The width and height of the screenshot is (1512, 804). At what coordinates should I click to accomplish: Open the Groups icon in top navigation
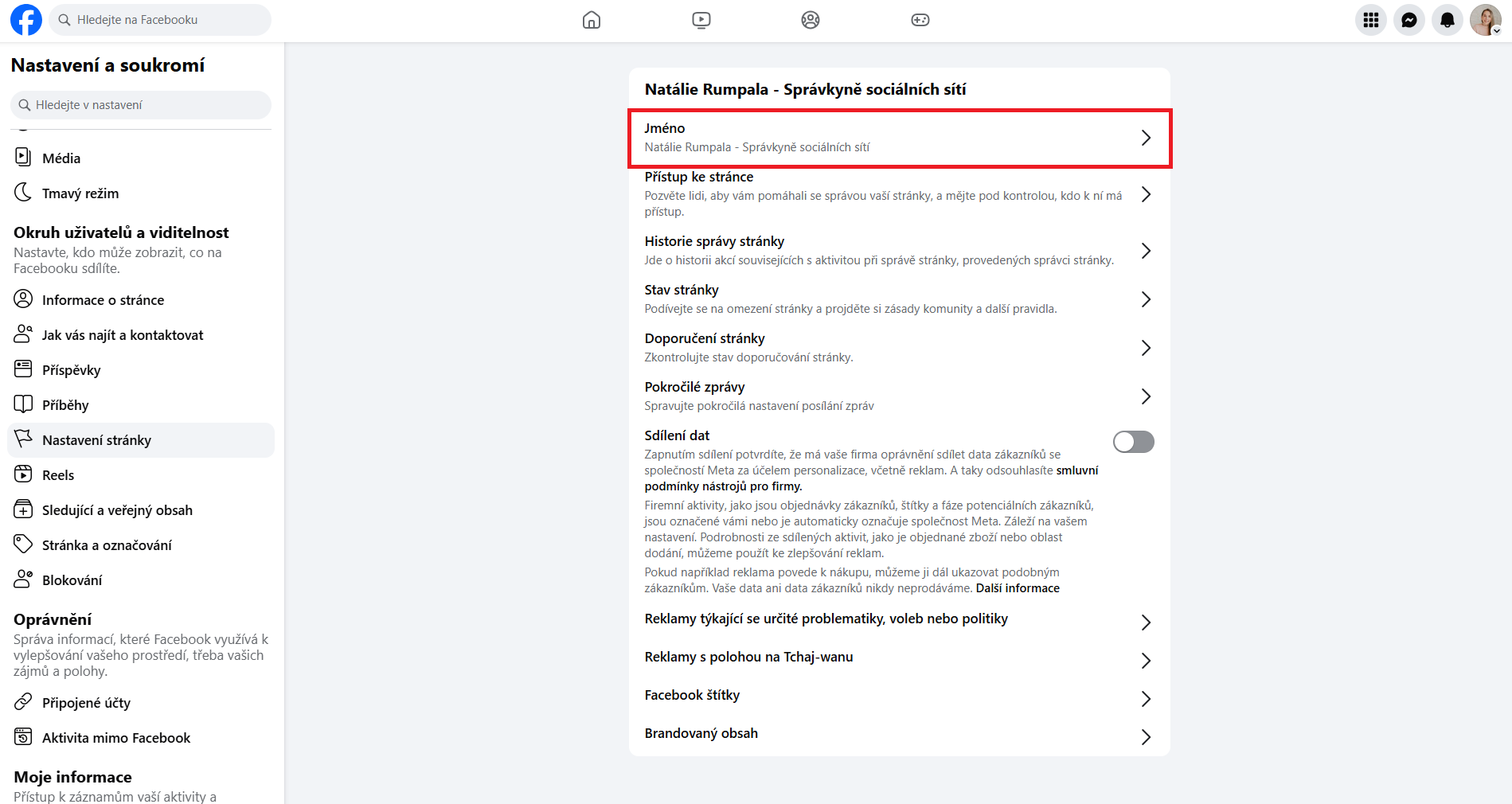click(x=810, y=20)
